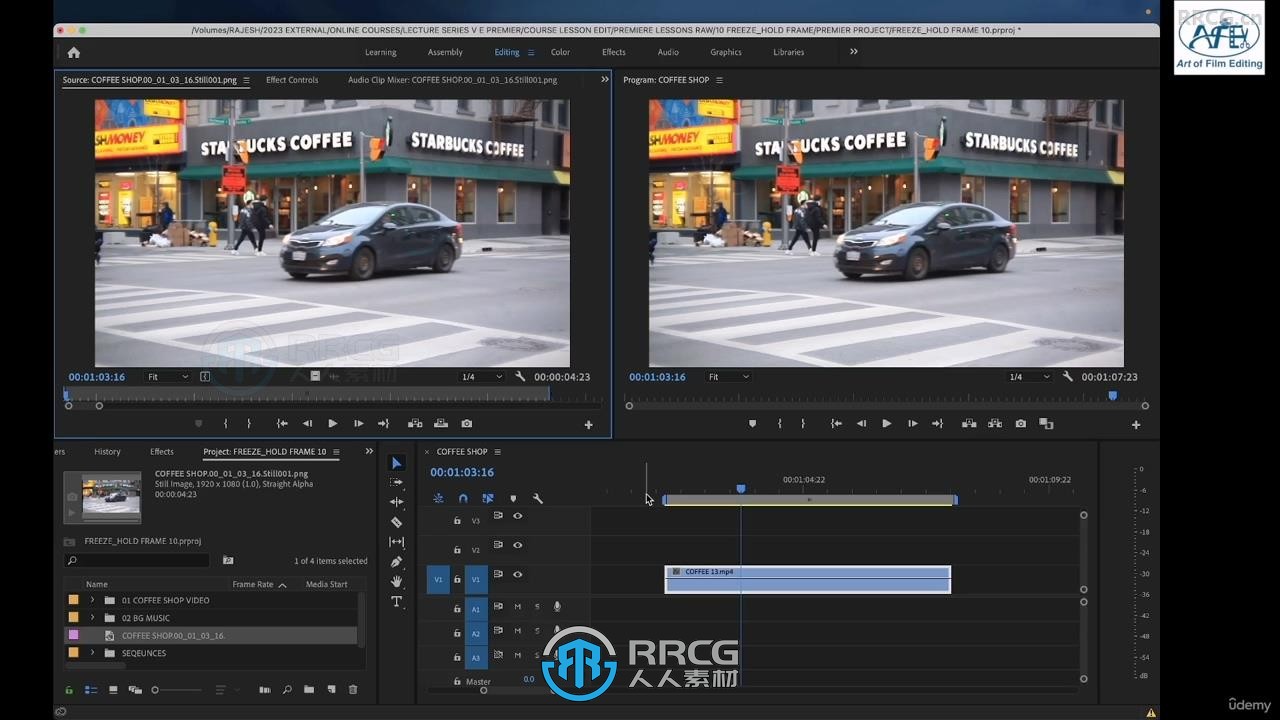1280x720 pixels.
Task: Open timeline display settings wrench
Action: tap(537, 498)
